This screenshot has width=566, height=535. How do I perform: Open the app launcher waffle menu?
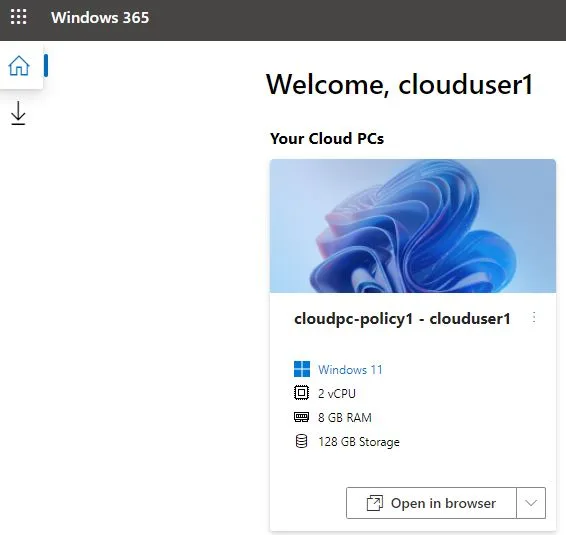18,17
